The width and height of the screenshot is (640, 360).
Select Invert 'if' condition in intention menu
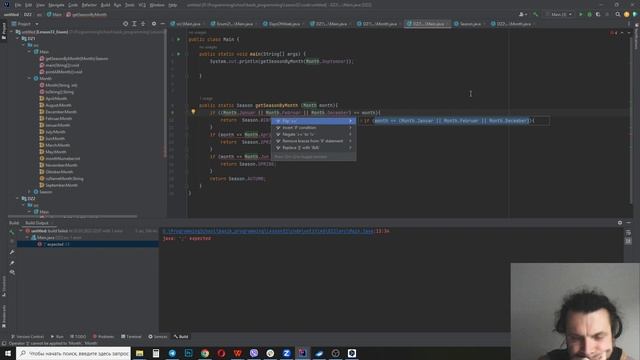click(313, 128)
